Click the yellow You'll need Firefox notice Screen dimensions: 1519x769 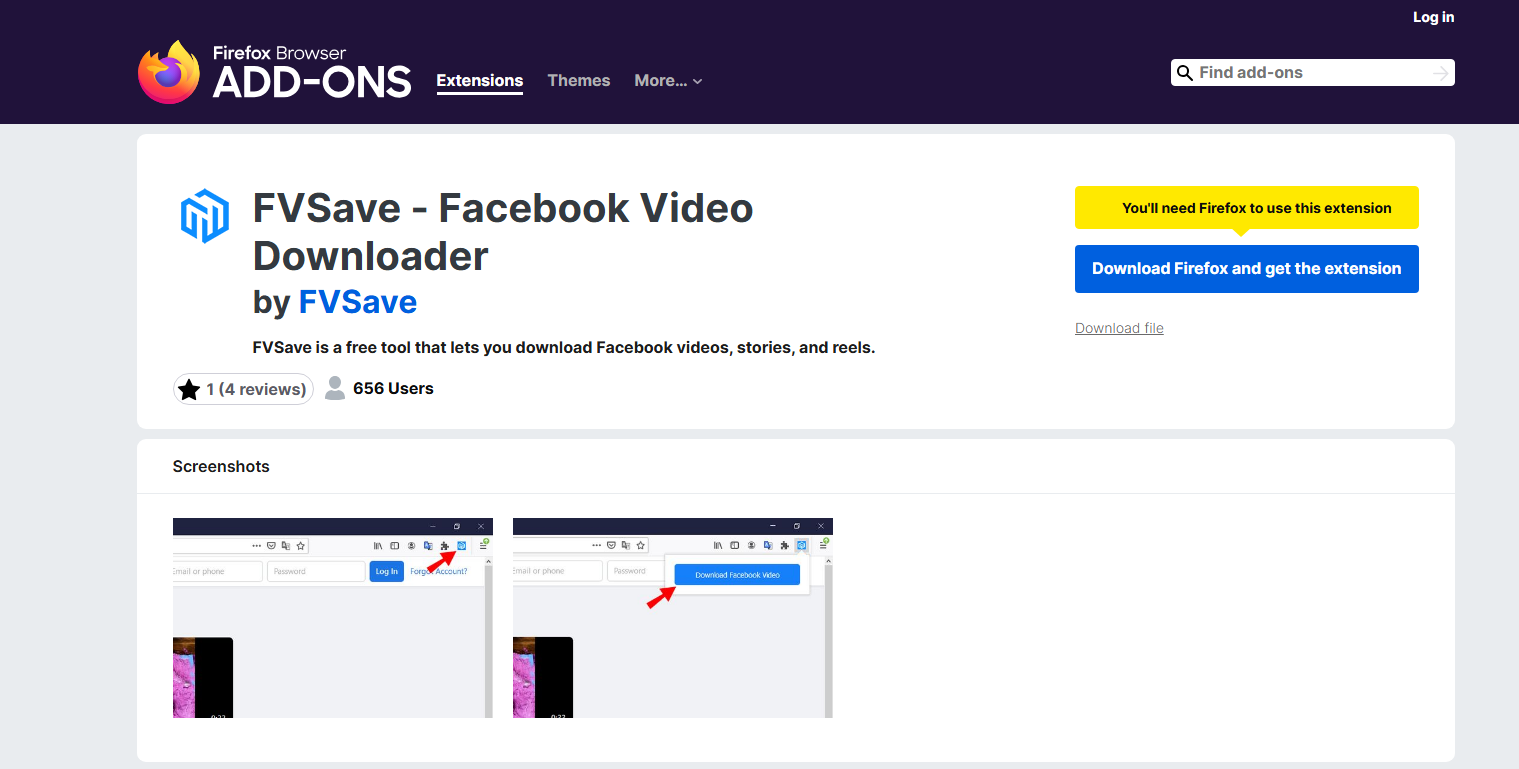coord(1246,208)
